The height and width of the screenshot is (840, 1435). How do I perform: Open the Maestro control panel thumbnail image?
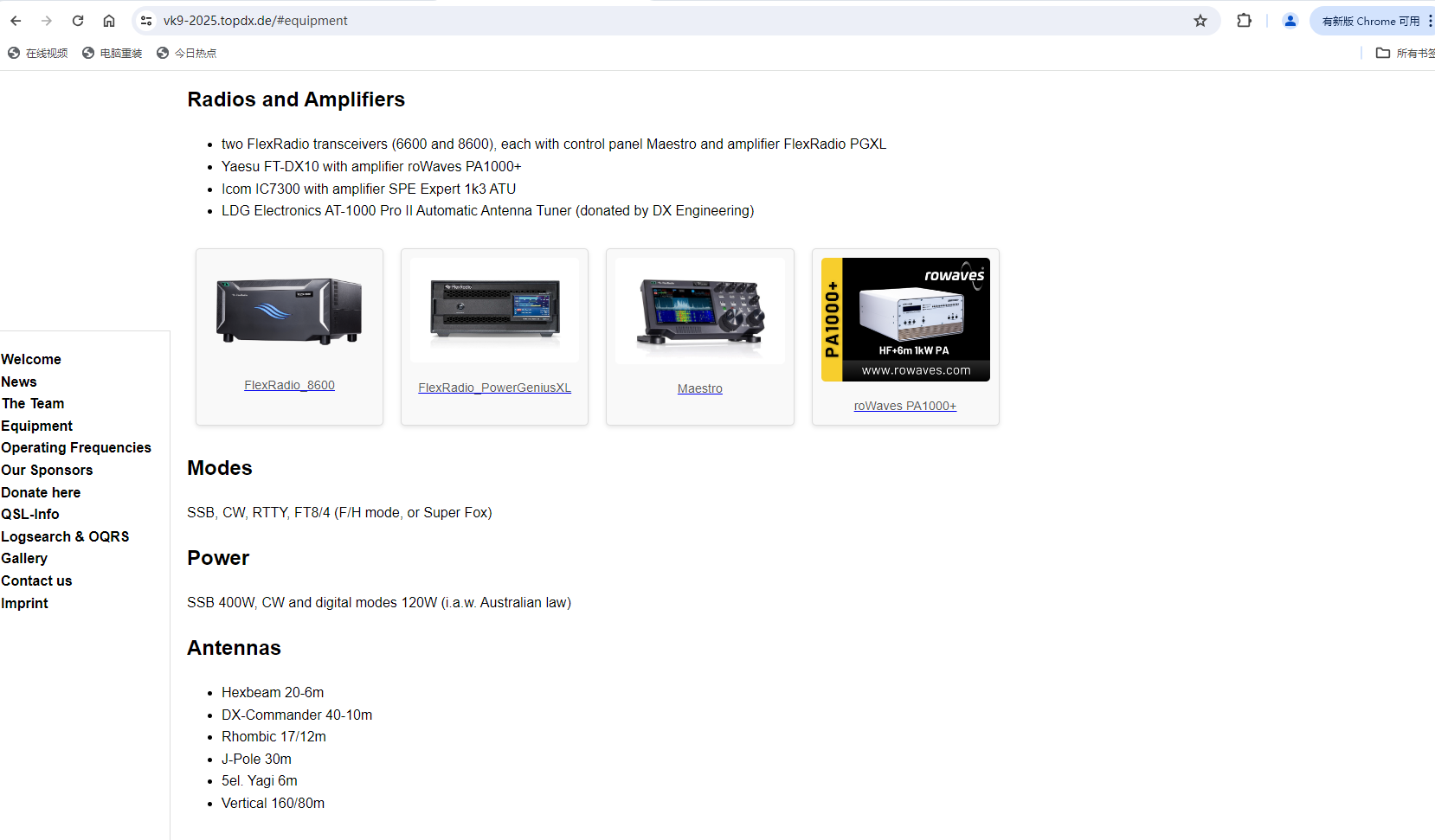coord(700,311)
